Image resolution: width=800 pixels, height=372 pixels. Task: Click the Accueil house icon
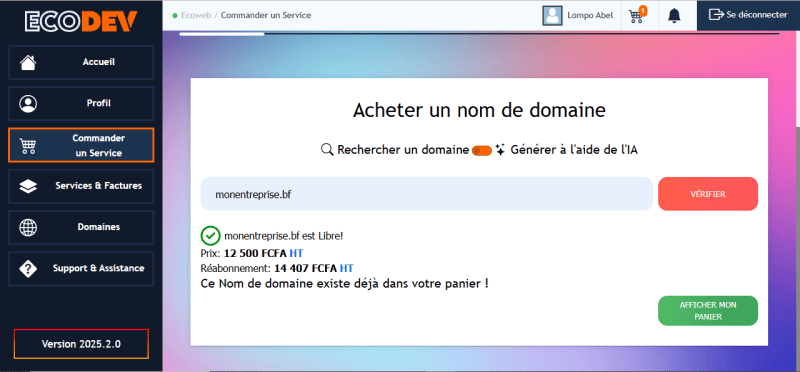pyautogui.click(x=28, y=62)
